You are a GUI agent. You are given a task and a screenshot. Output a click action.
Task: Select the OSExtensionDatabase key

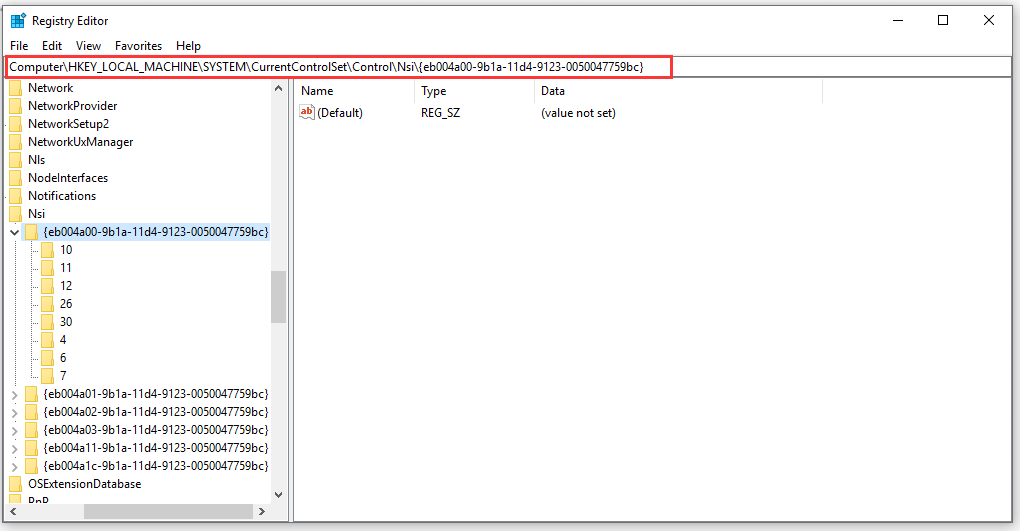point(85,483)
